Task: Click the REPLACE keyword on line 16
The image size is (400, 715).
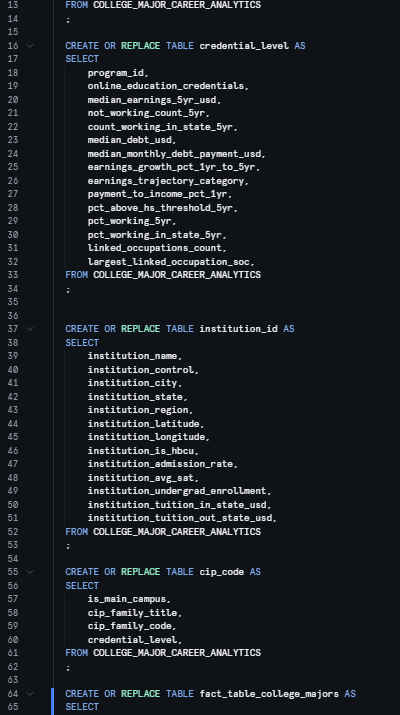Action: tap(140, 46)
